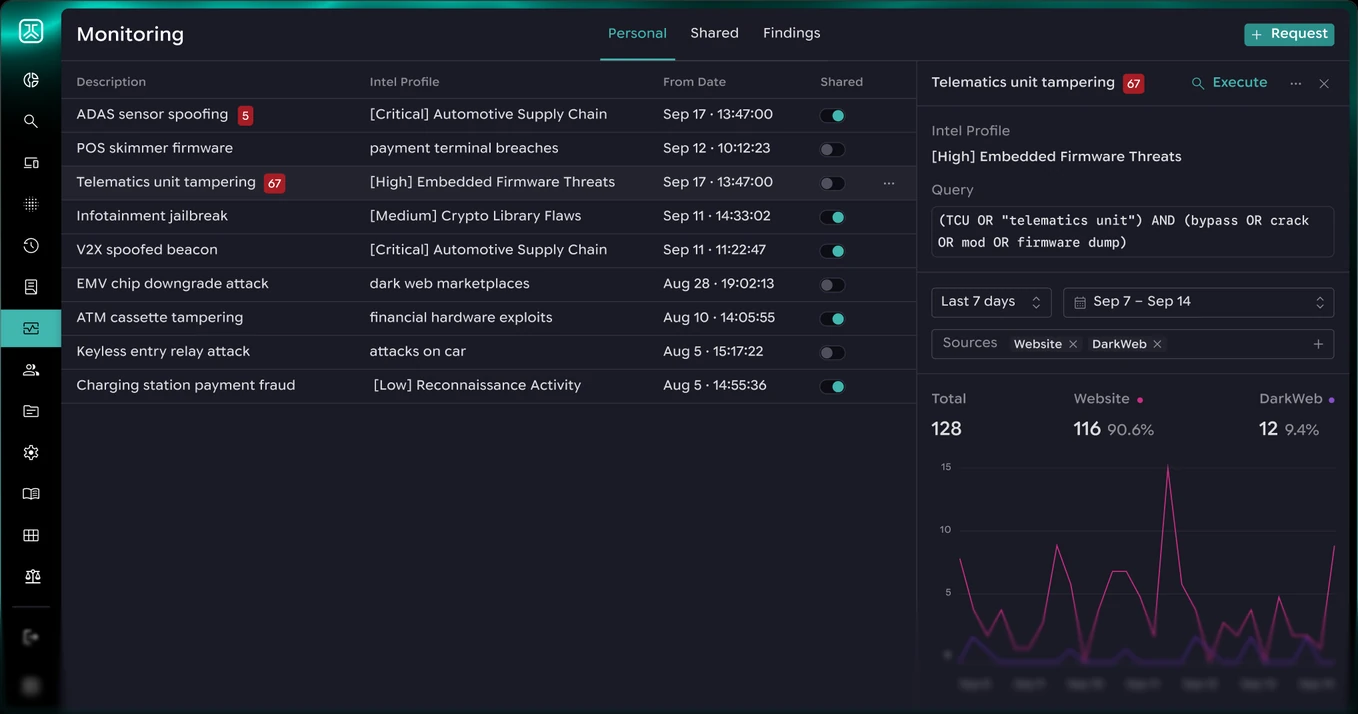The width and height of the screenshot is (1358, 714).
Task: Click the plus icon in Sources field
Action: click(x=1318, y=344)
